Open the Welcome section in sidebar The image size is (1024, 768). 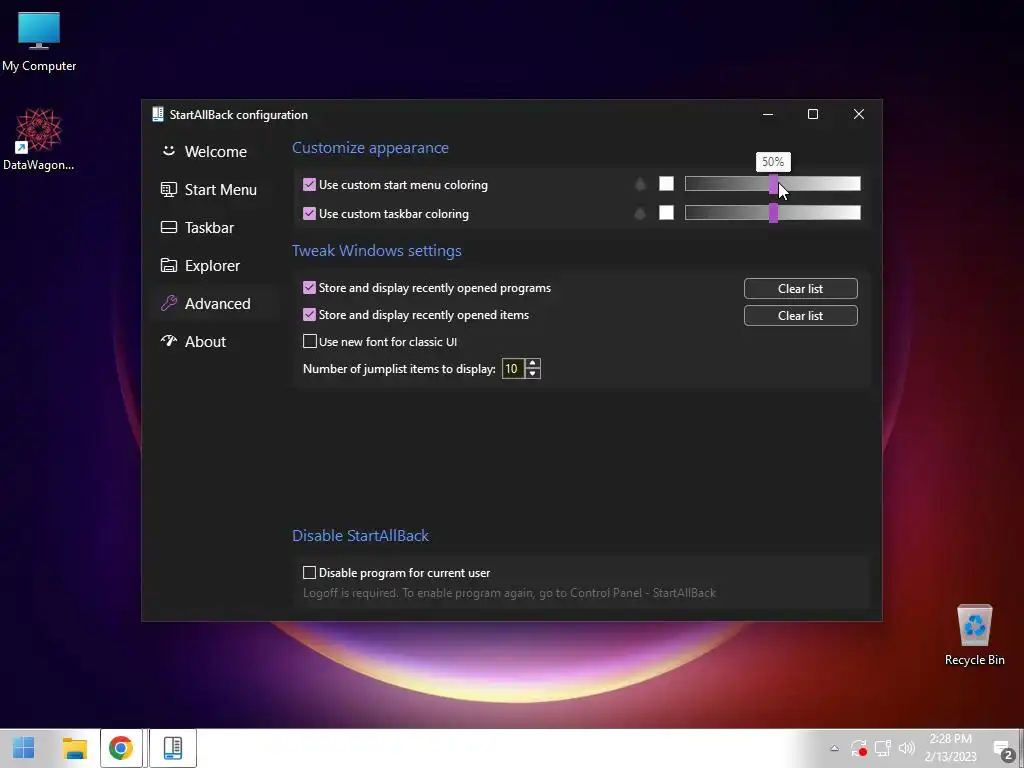point(204,152)
